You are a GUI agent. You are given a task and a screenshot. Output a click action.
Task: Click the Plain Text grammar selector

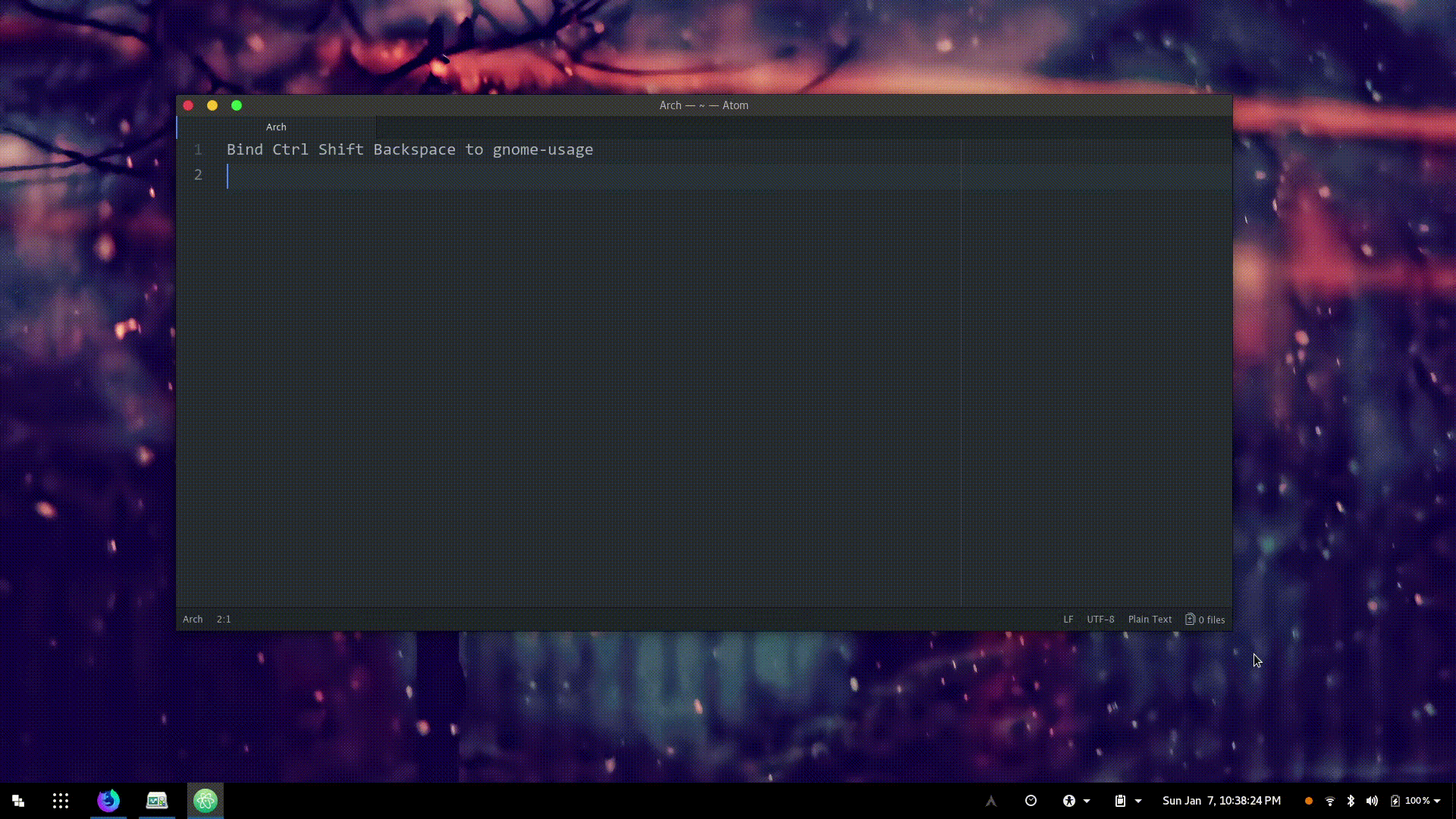tap(1150, 620)
